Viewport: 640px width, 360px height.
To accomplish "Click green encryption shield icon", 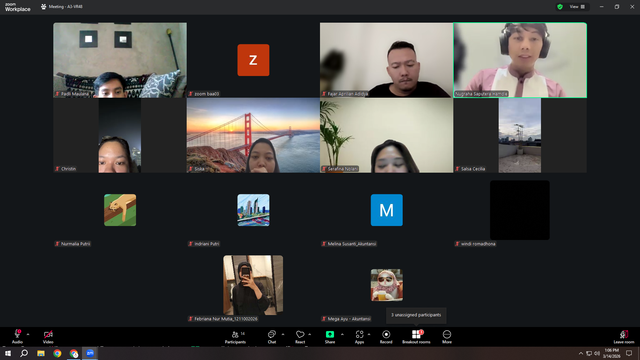I will coord(560,7).
